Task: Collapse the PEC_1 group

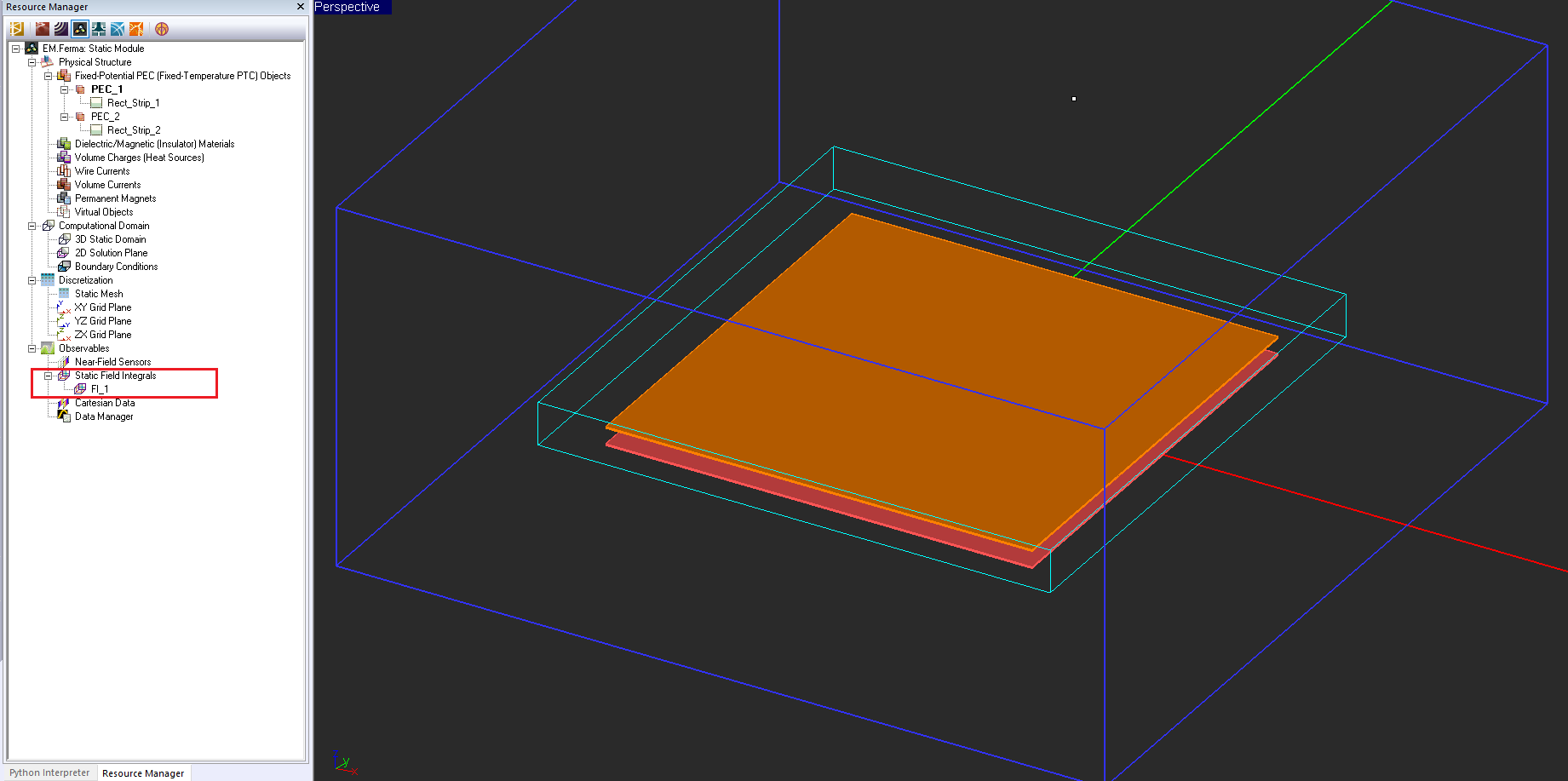Action: point(64,89)
